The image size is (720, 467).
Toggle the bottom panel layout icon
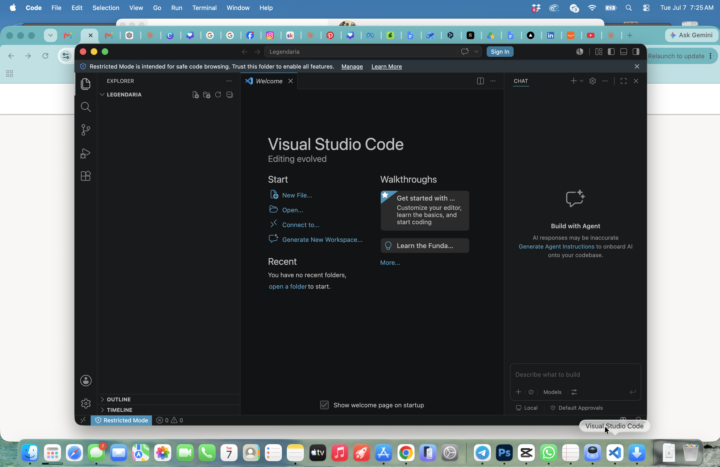[624, 51]
